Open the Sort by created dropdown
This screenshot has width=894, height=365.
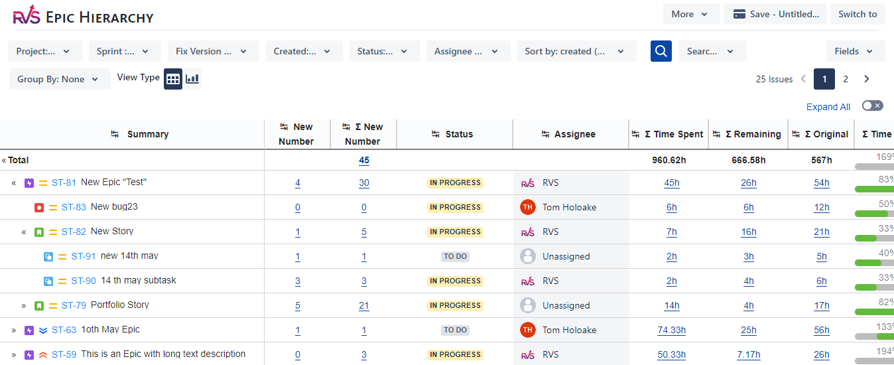pos(576,51)
